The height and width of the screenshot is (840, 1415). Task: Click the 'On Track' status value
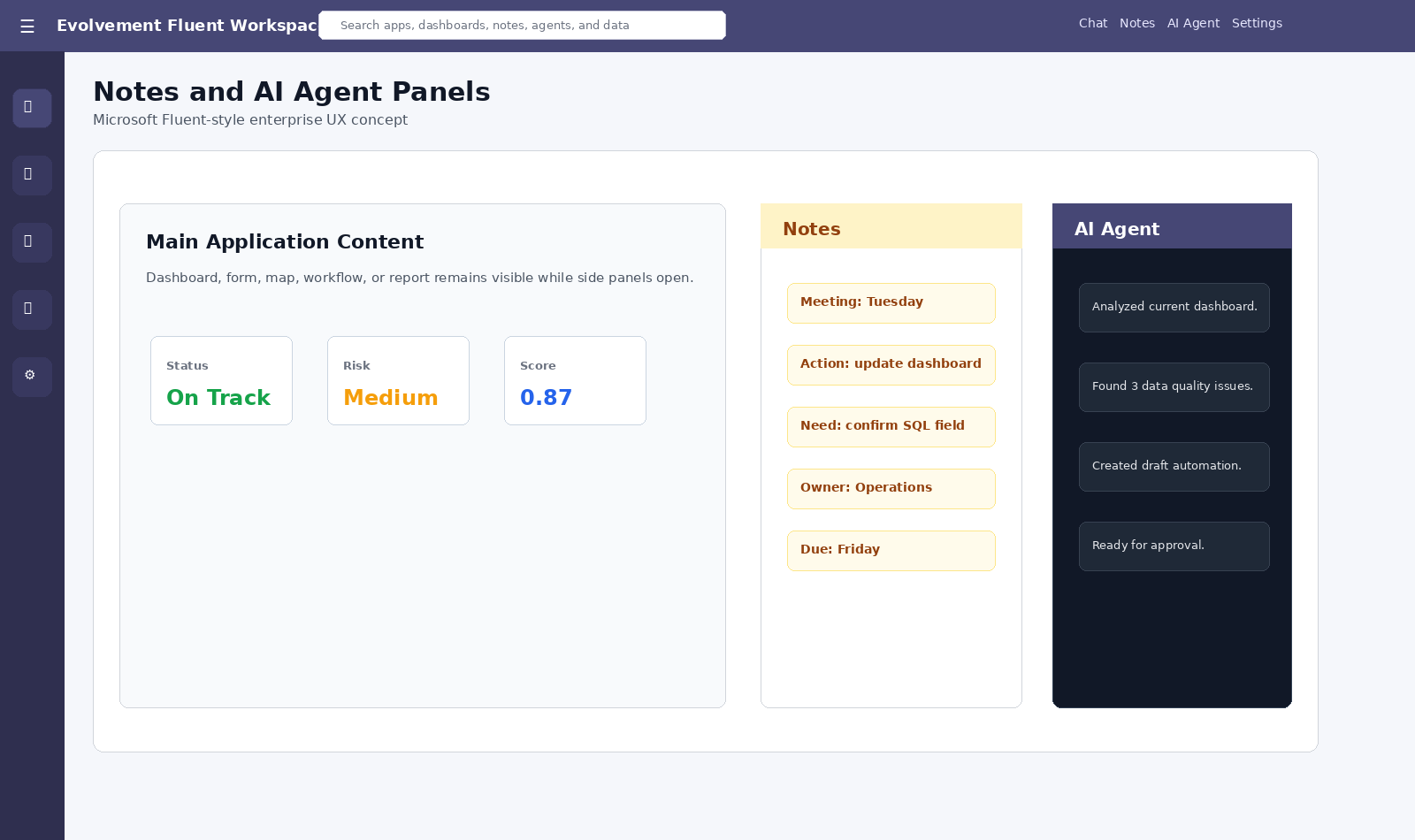coord(218,398)
